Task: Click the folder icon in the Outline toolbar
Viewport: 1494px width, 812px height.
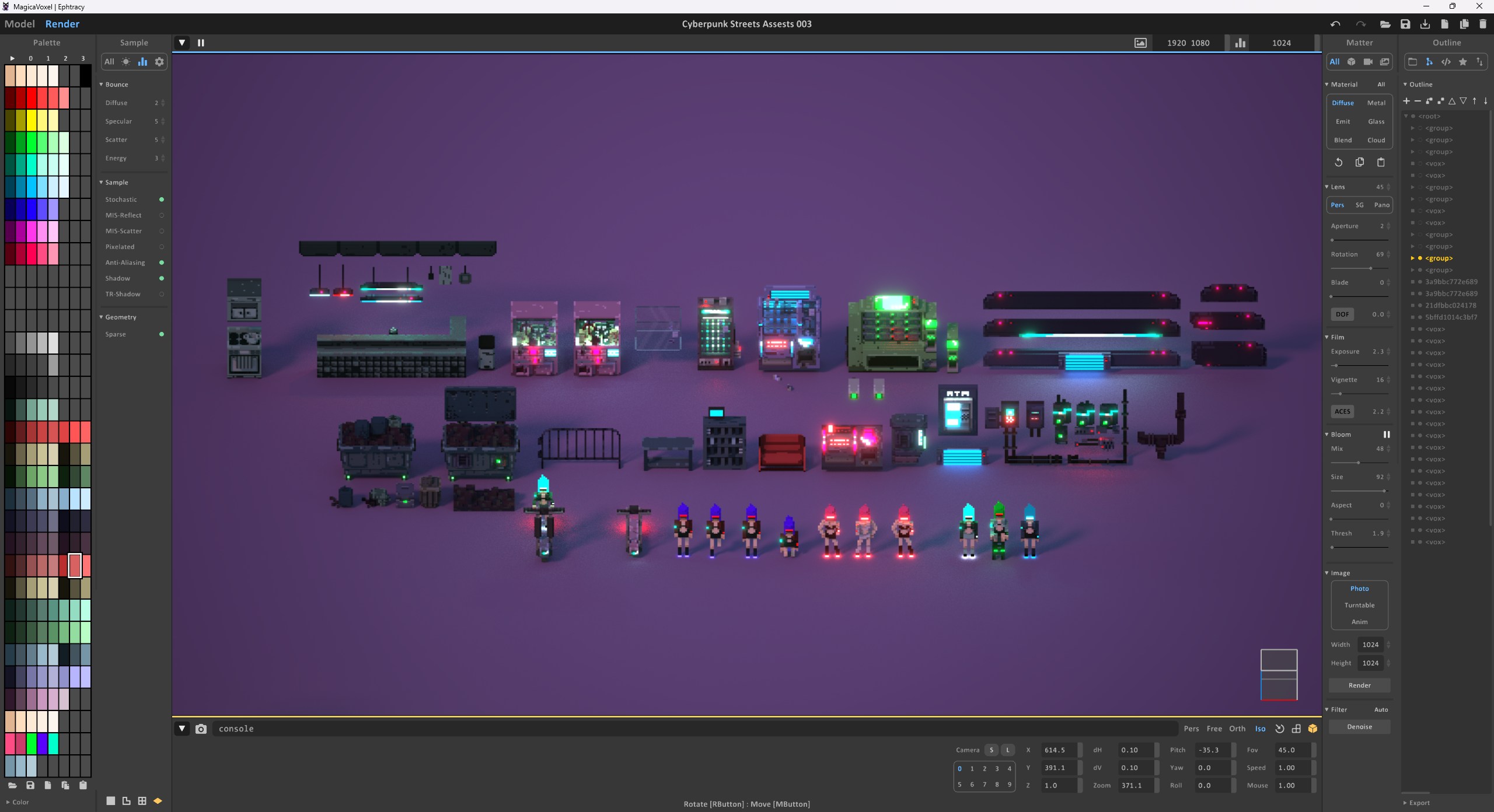Action: pyautogui.click(x=1412, y=62)
